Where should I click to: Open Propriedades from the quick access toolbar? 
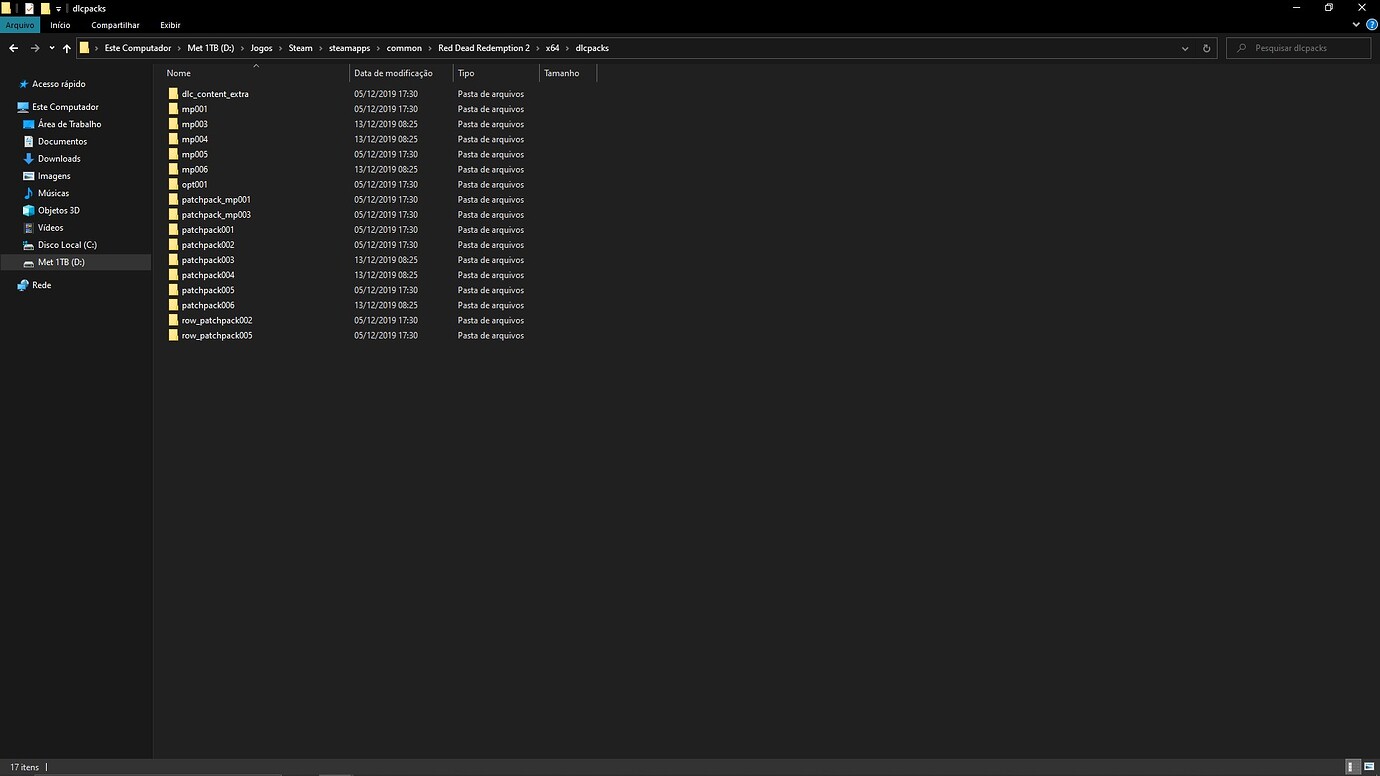[28, 8]
